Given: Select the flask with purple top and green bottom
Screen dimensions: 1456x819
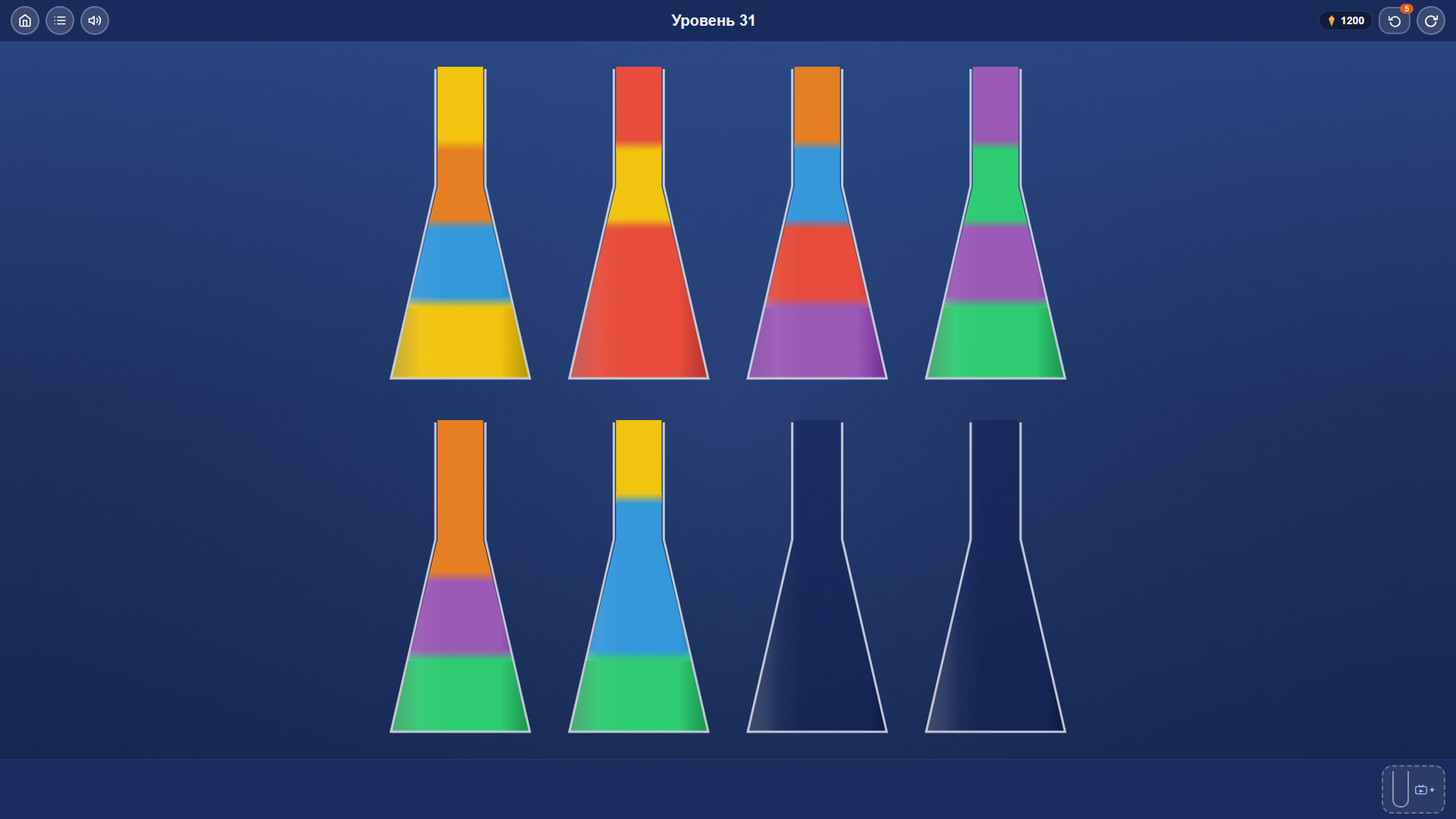Looking at the screenshot, I should (996, 223).
